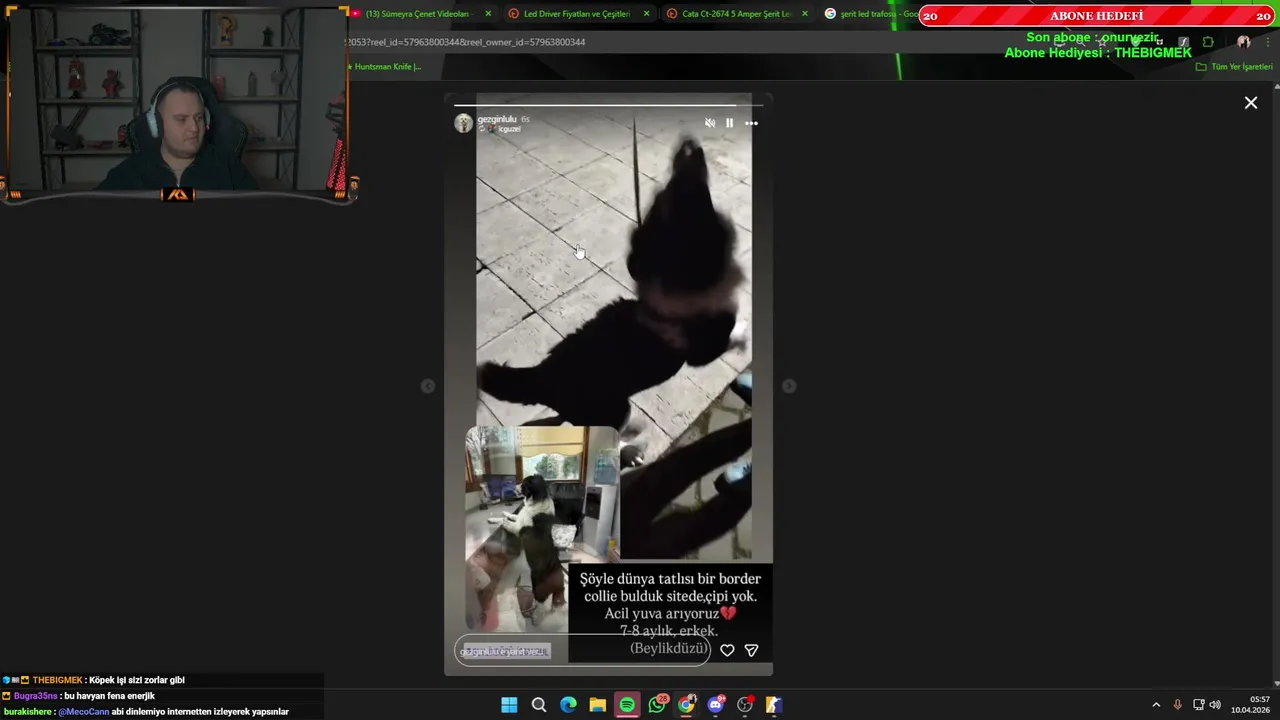Open Tüm Yer İşaretleri bookmarks folder

click(1234, 67)
